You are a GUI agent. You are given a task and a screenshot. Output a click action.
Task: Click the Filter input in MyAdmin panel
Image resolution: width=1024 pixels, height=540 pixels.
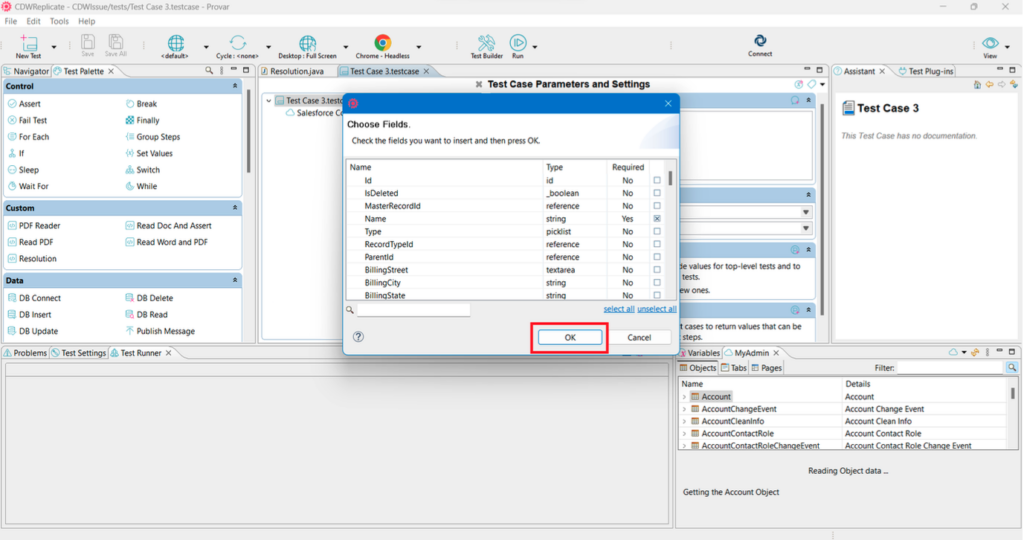click(x=950, y=368)
